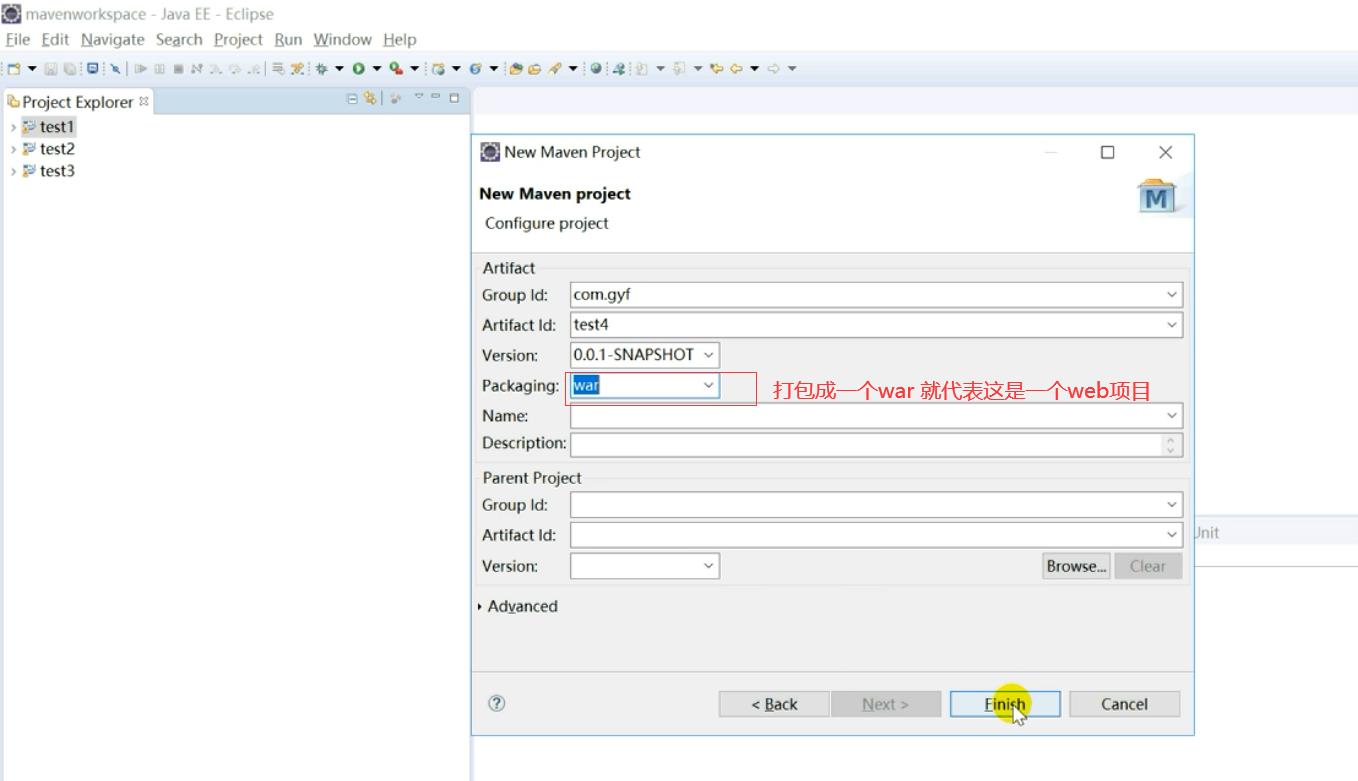1358x781 pixels.
Task: Open the Name field dropdown
Action: [1172, 415]
